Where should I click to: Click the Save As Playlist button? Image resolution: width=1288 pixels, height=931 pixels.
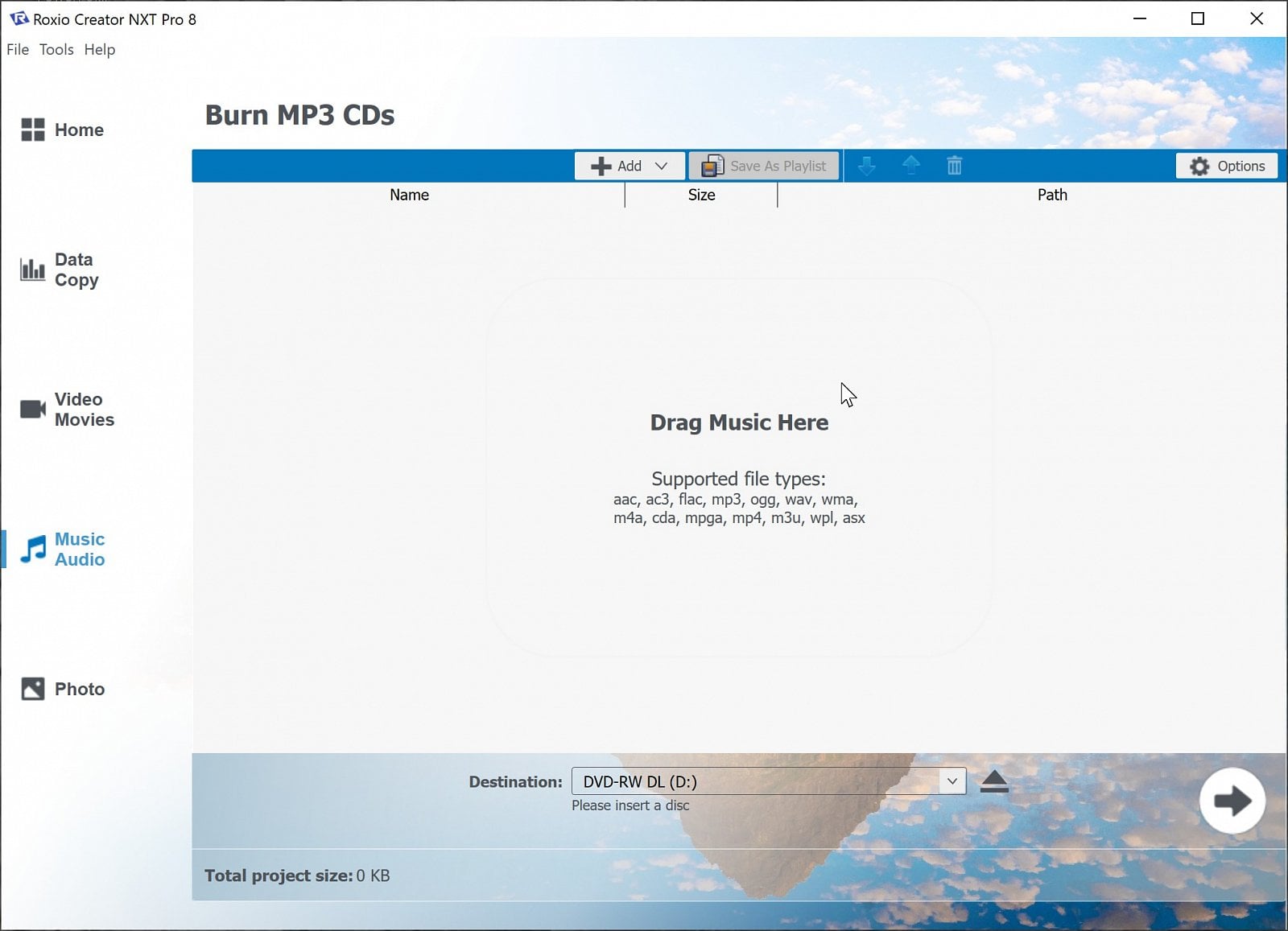[764, 166]
